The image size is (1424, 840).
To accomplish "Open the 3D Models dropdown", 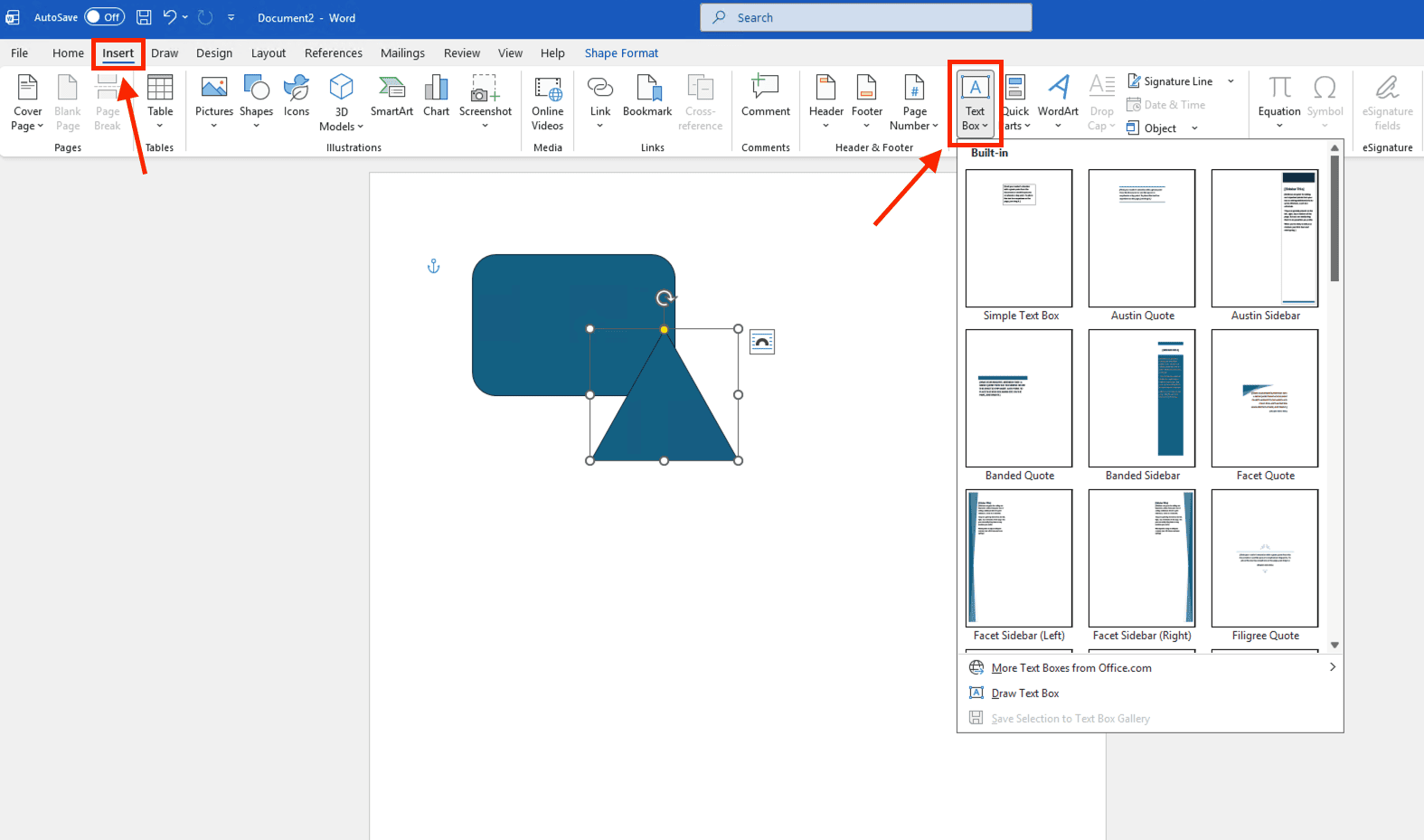I will click(x=341, y=103).
